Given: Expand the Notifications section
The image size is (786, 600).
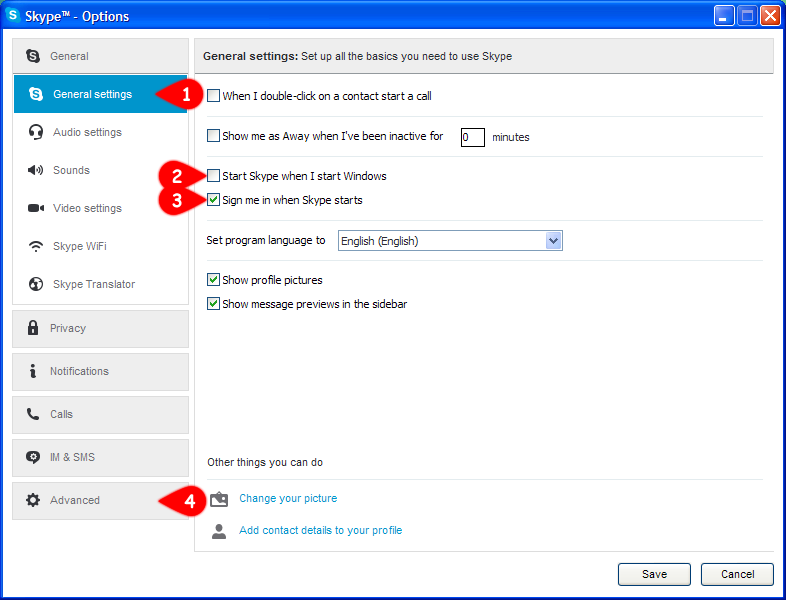Looking at the screenshot, I should (x=100, y=371).
